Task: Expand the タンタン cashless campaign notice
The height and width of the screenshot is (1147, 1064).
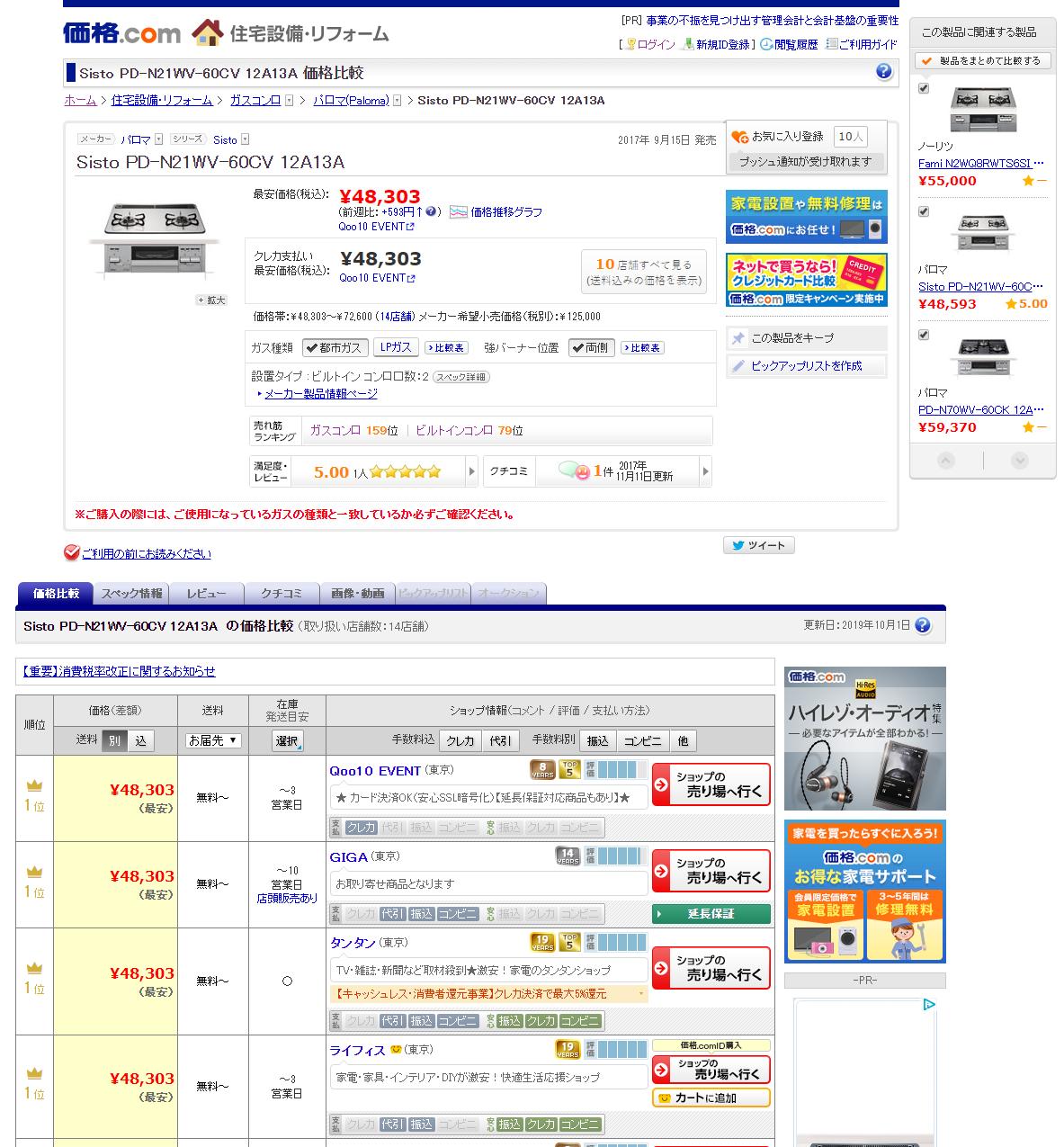Action: tap(488, 994)
